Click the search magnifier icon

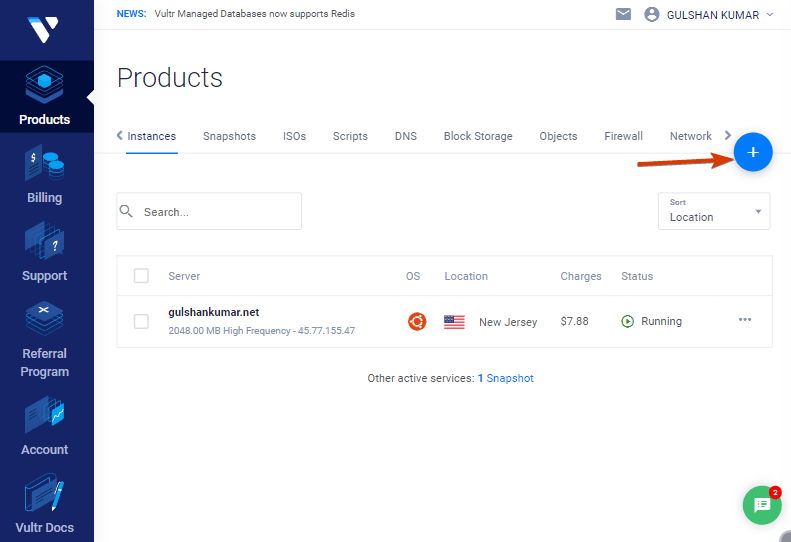coord(126,211)
